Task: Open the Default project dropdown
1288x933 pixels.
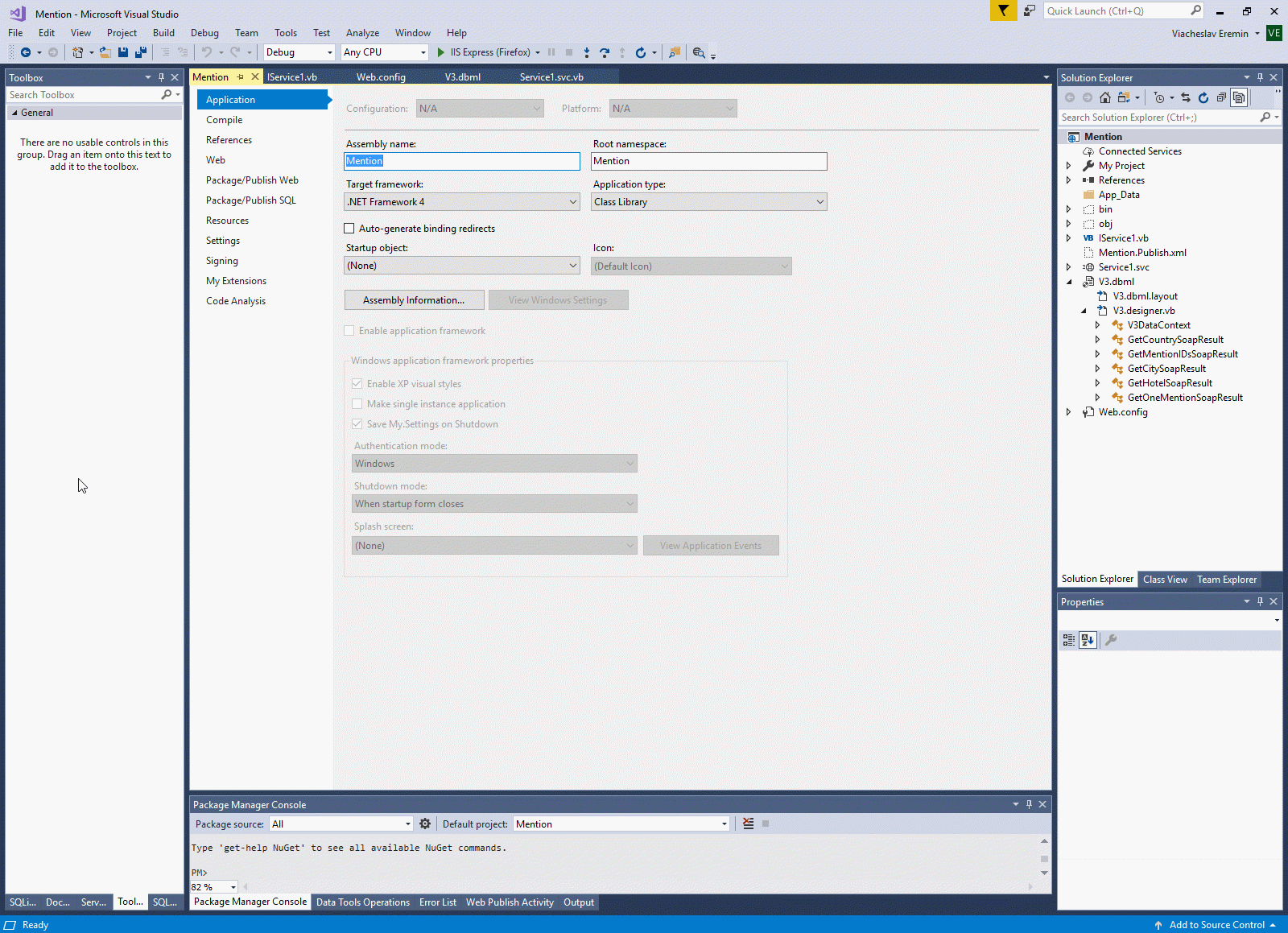Action: pyautogui.click(x=621, y=824)
